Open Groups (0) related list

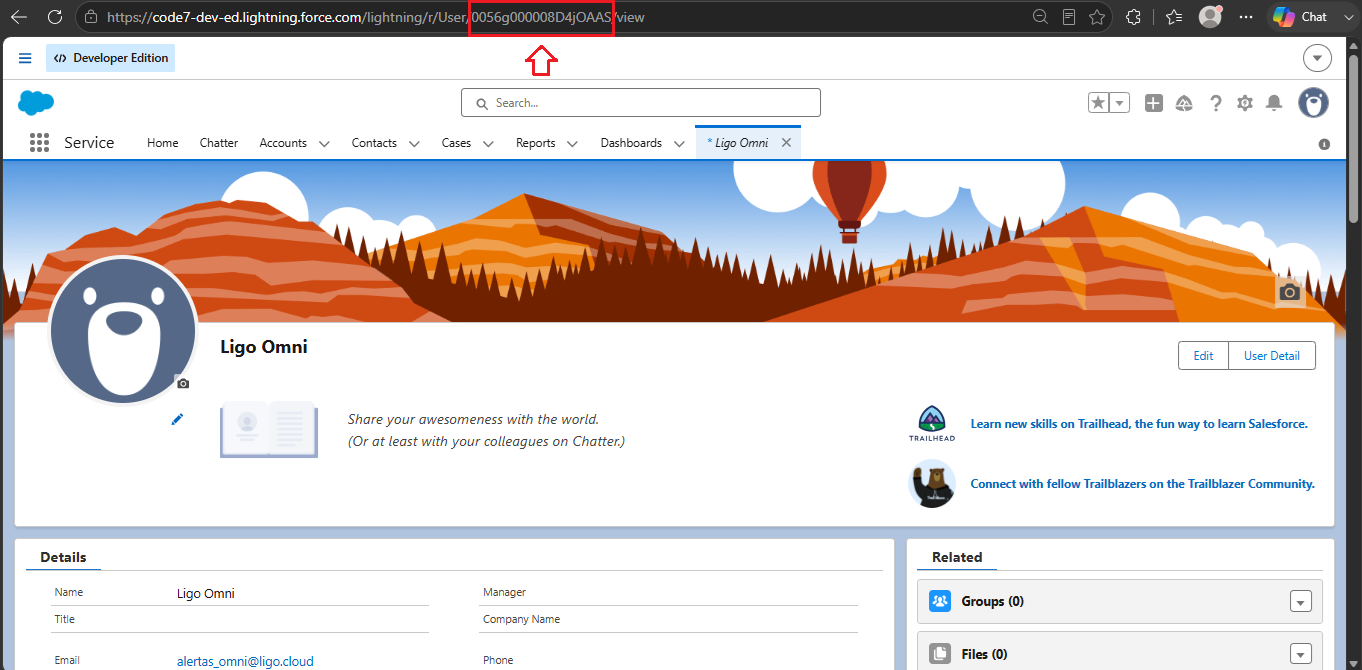[x=992, y=601]
